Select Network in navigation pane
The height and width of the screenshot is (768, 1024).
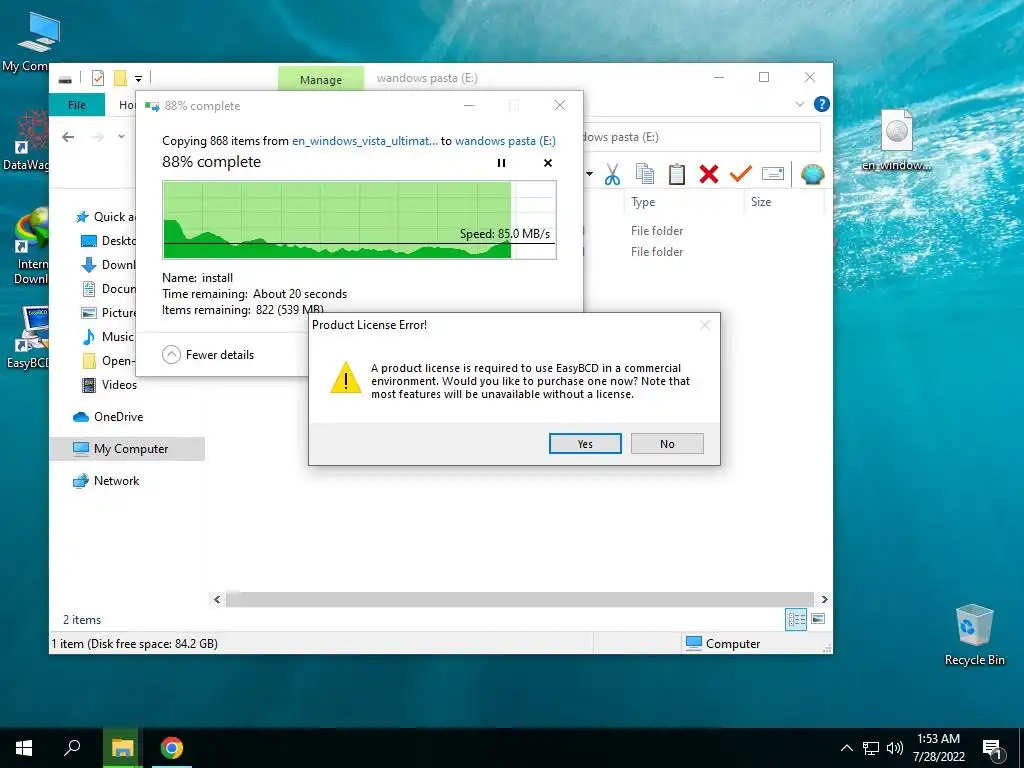point(107,481)
